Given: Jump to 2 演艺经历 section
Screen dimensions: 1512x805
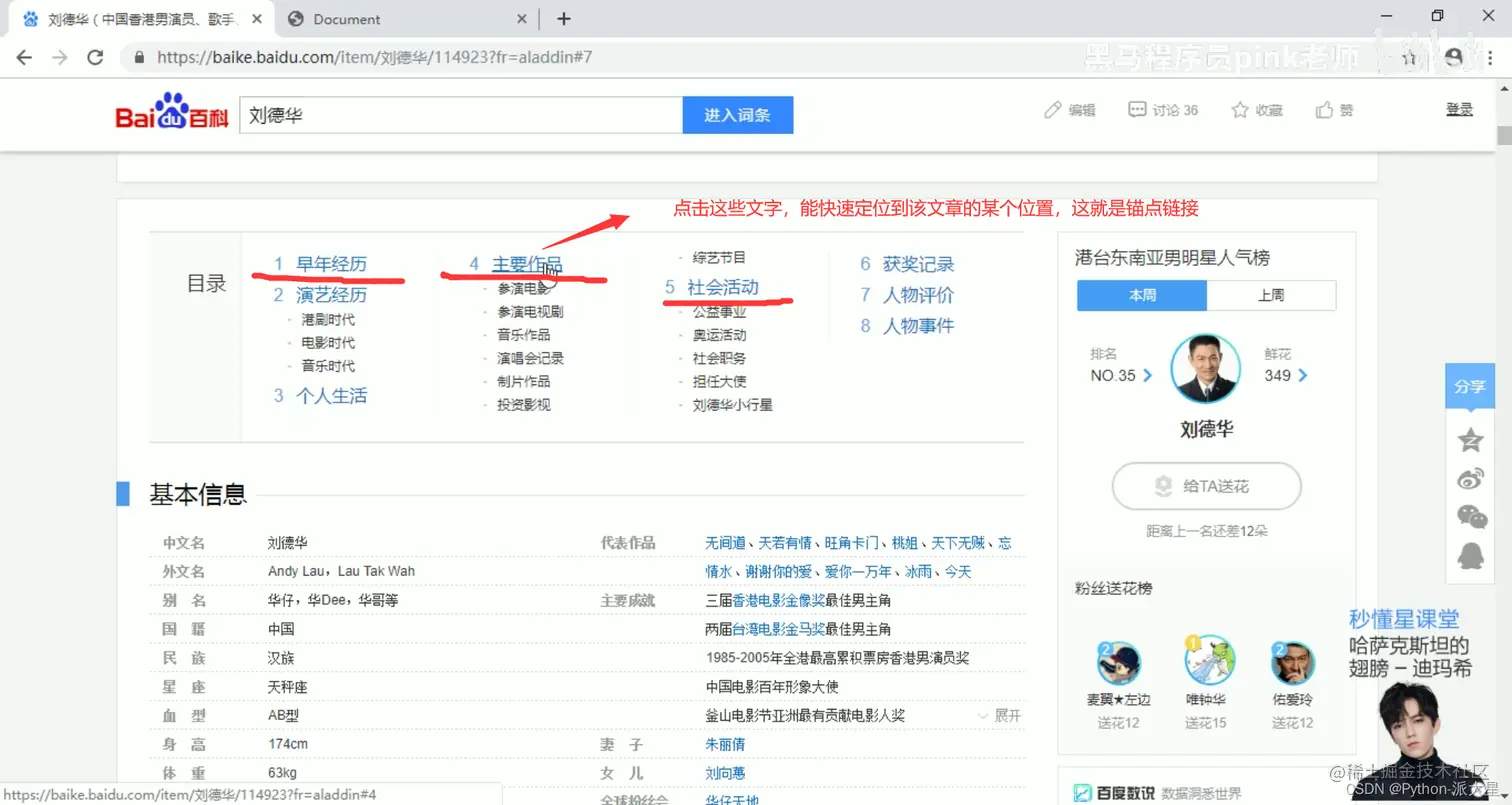Looking at the screenshot, I should click(320, 295).
